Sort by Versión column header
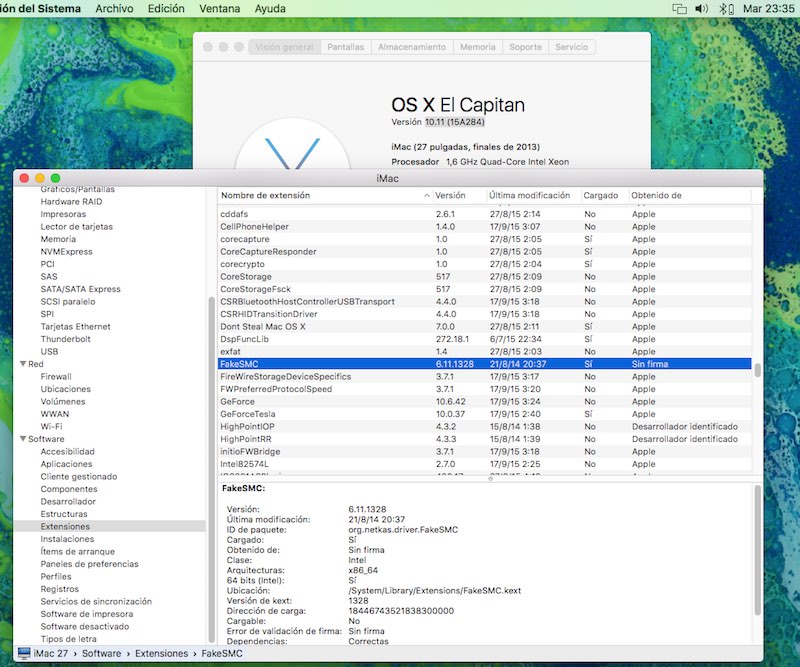Image resolution: width=800 pixels, height=667 pixels. coord(458,195)
